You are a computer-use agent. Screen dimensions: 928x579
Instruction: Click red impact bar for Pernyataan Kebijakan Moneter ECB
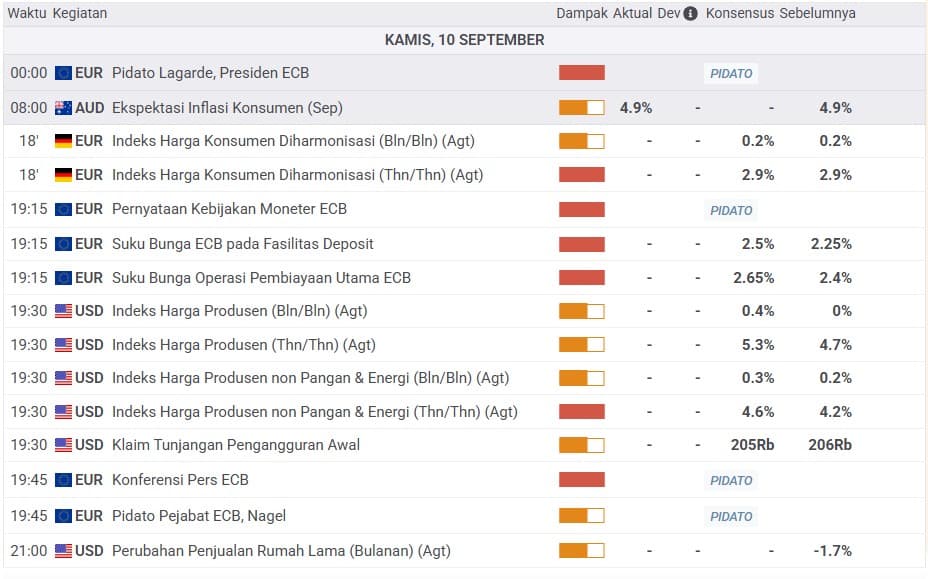[x=582, y=210]
